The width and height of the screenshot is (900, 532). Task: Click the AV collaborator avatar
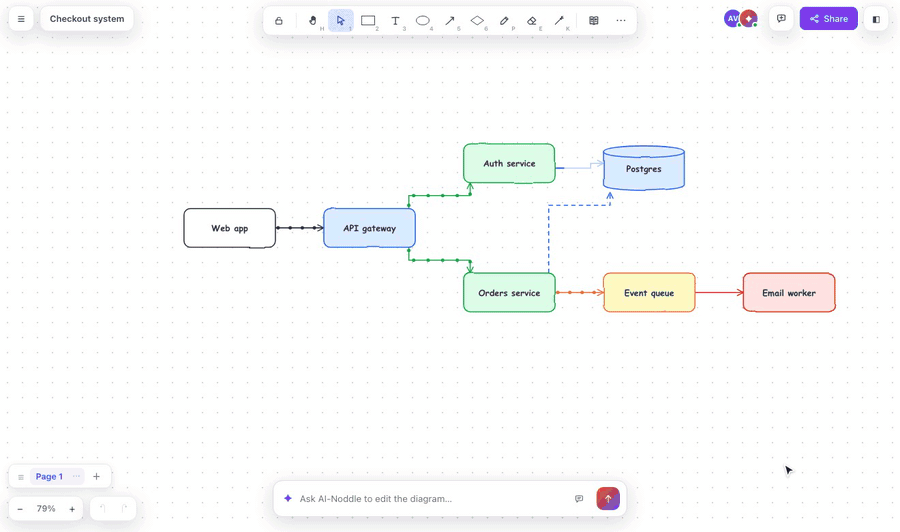point(732,19)
